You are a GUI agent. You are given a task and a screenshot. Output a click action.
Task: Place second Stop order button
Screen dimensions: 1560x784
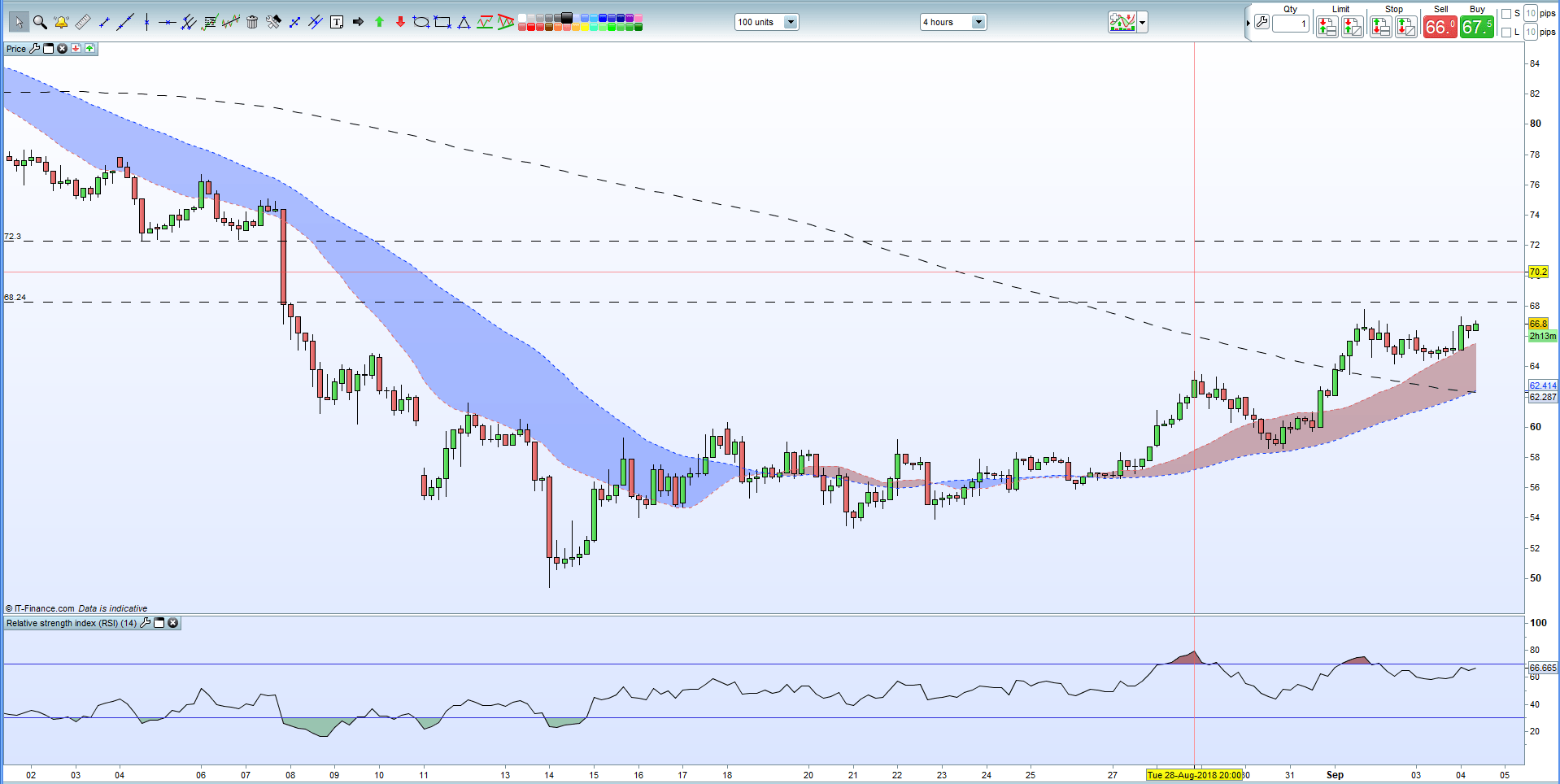pos(1406,27)
